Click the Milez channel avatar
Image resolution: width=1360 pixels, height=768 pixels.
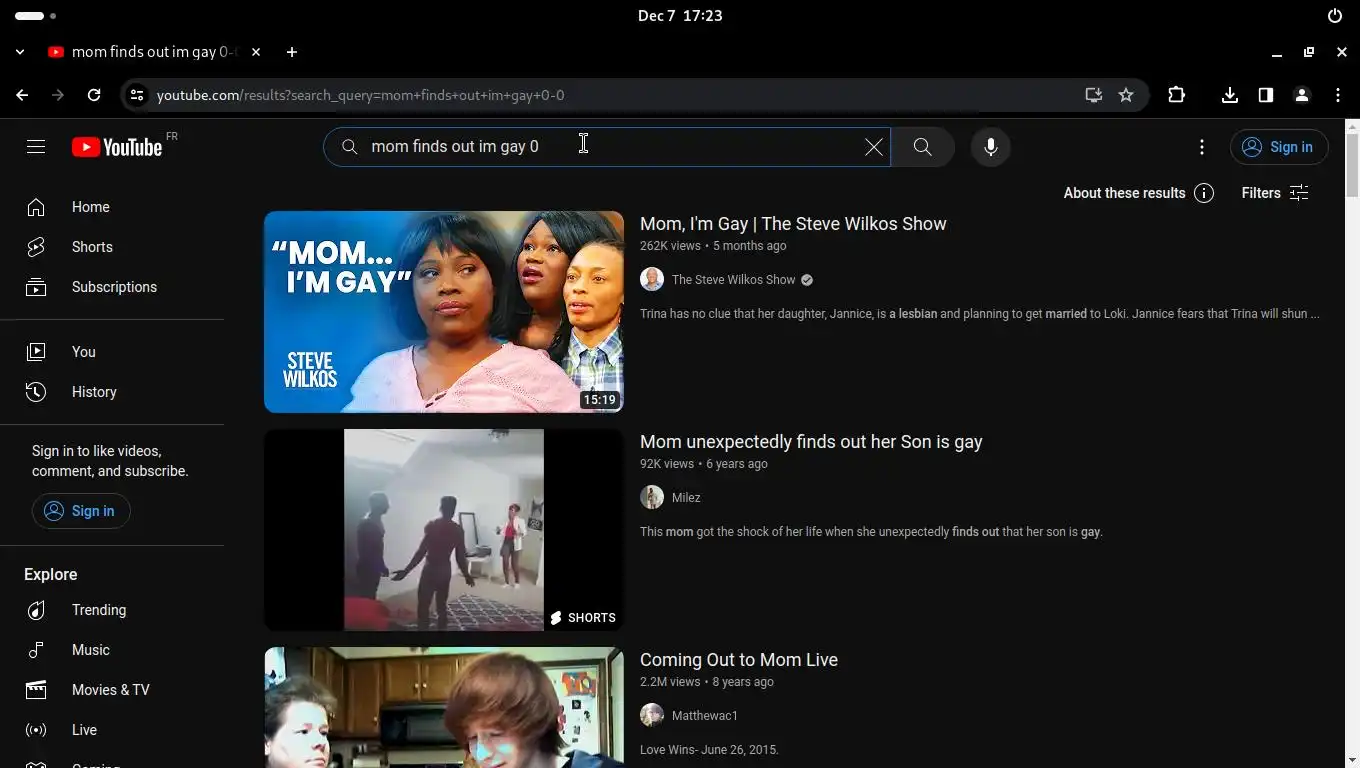[652, 498]
